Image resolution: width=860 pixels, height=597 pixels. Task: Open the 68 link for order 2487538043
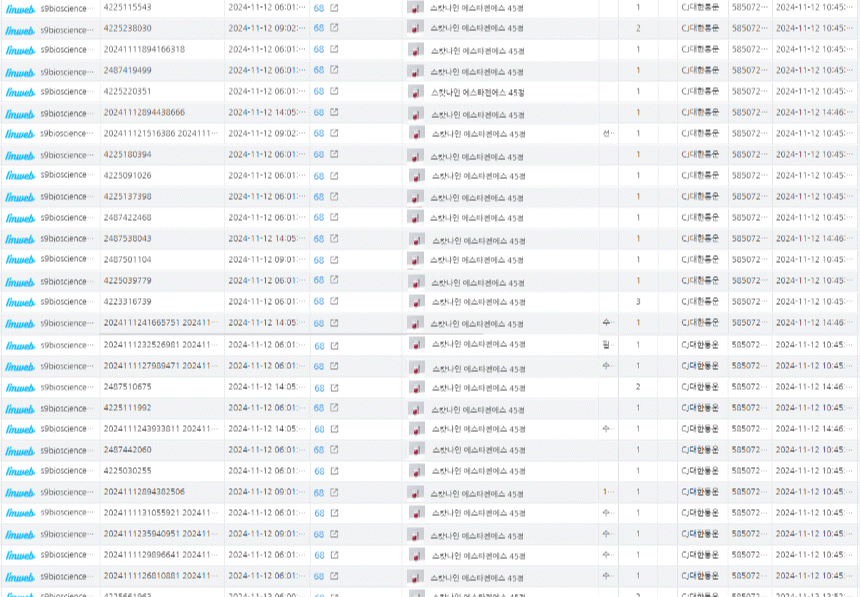[x=319, y=239]
